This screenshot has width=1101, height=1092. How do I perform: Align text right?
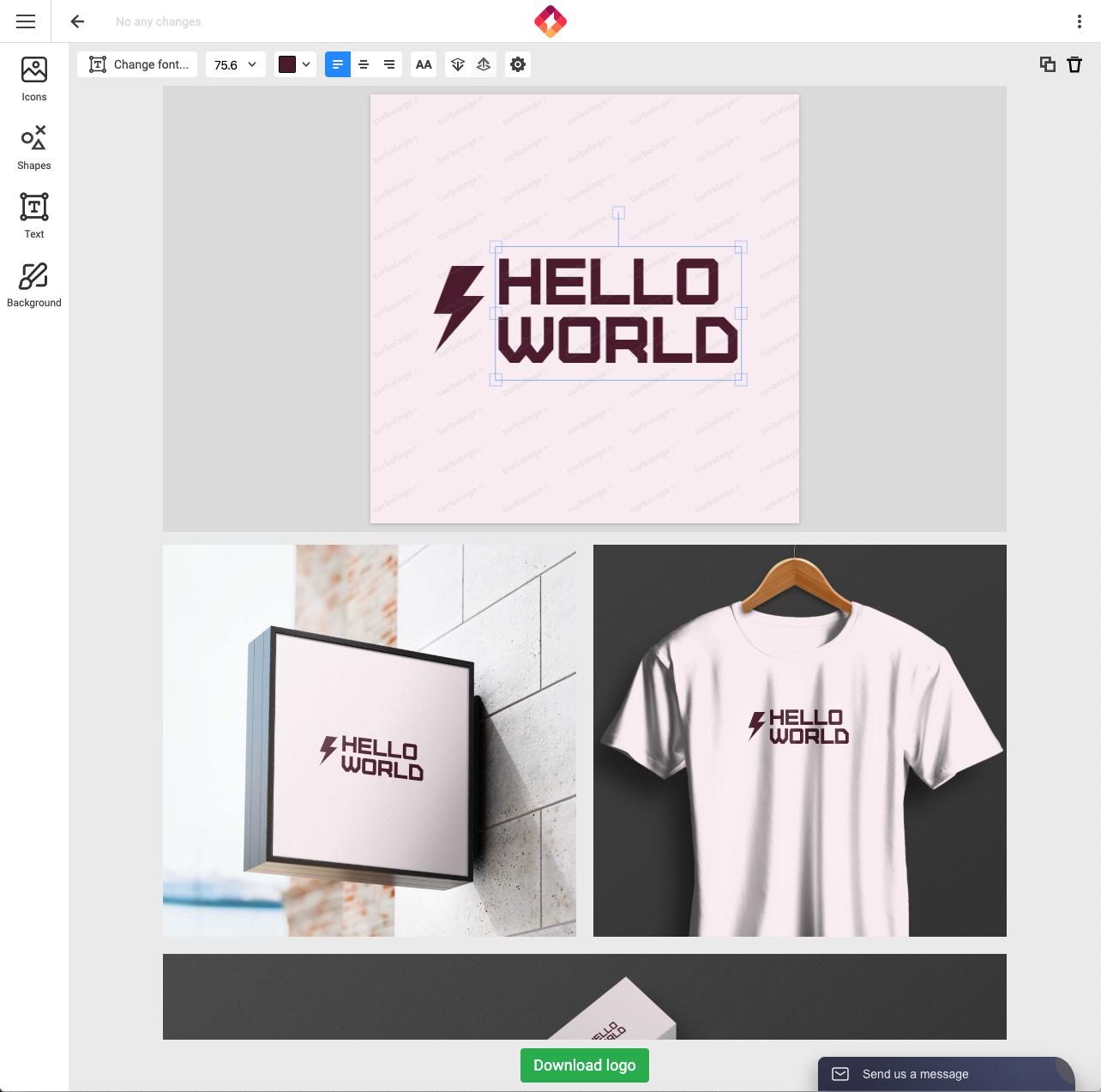[x=389, y=64]
